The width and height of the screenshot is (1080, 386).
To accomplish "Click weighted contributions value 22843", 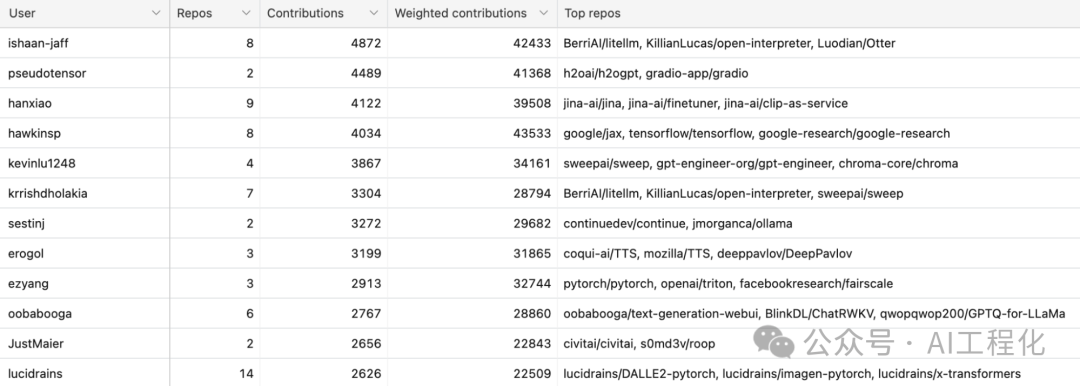I will tap(532, 343).
